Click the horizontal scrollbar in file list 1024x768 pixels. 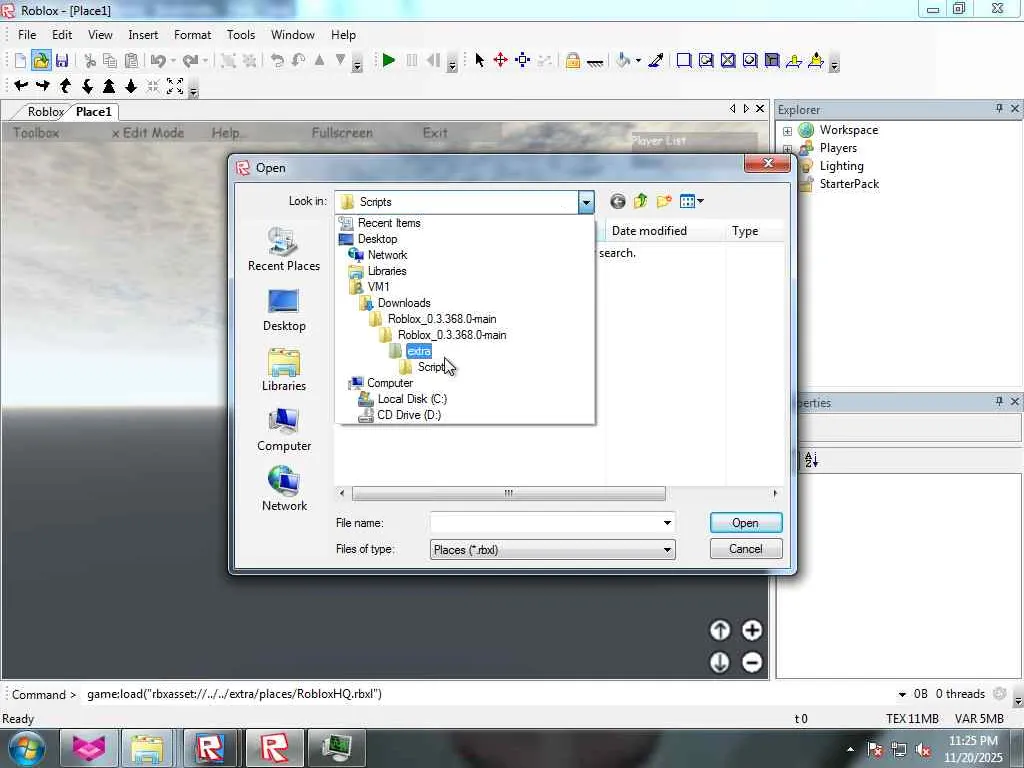508,494
